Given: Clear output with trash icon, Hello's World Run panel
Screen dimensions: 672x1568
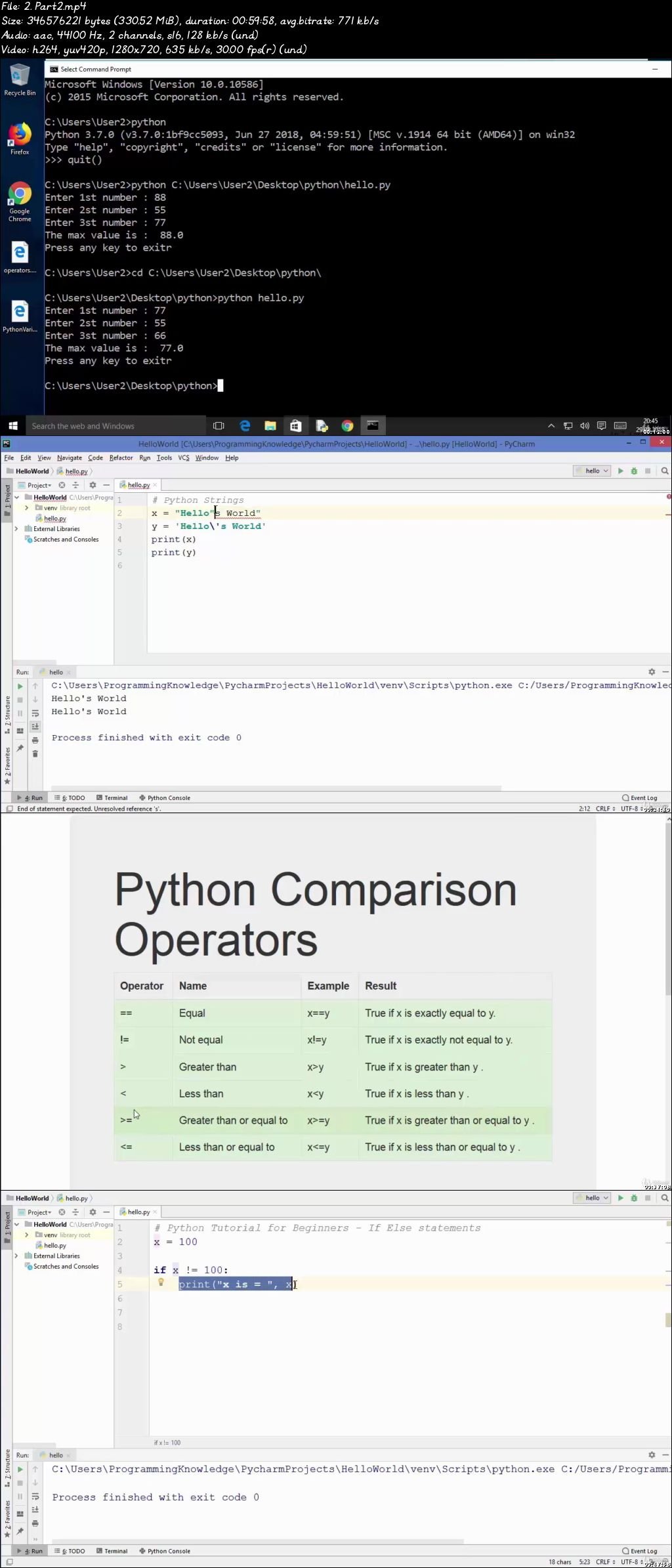Looking at the screenshot, I should [35, 753].
